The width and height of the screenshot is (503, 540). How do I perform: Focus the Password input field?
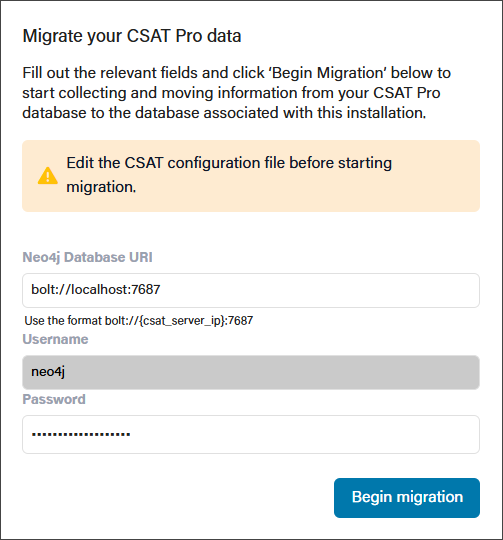[x=251, y=434]
